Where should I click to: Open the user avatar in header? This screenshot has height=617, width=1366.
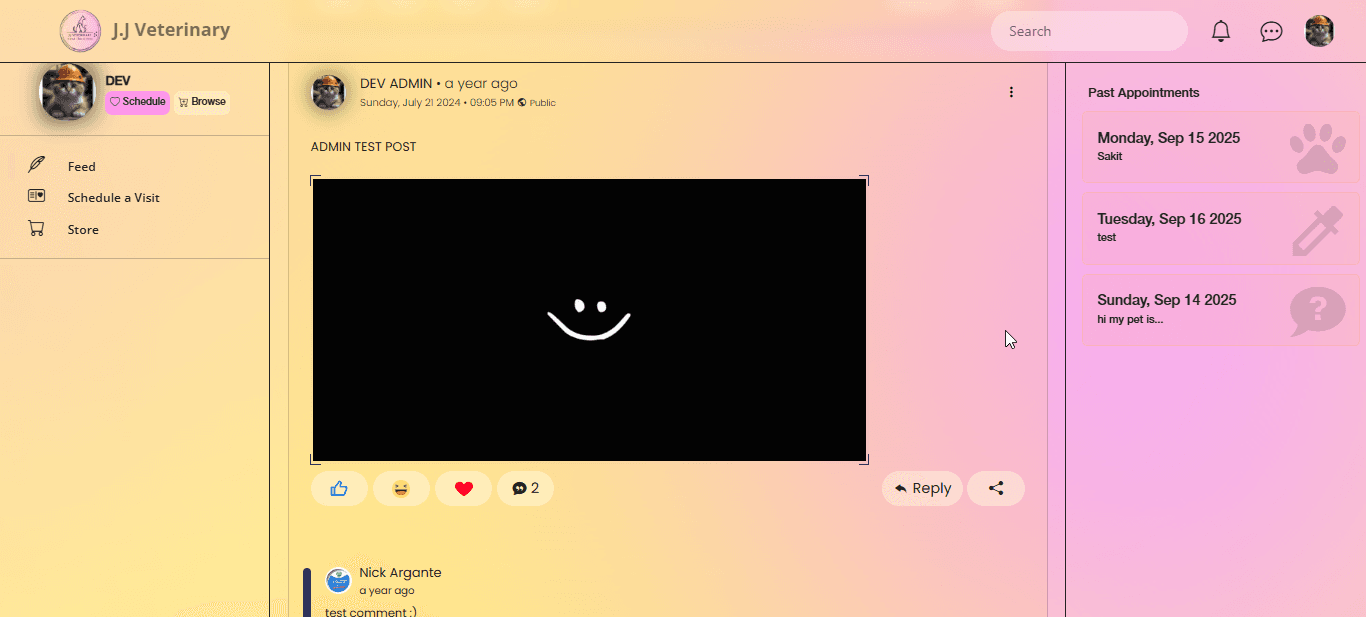click(1320, 31)
